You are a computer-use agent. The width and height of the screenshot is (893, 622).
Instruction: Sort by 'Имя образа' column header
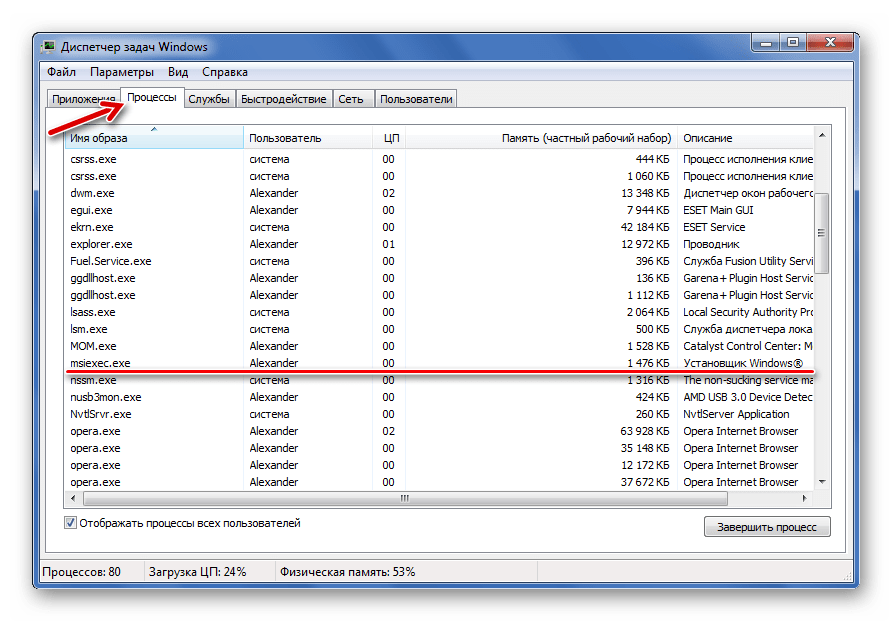click(x=154, y=138)
